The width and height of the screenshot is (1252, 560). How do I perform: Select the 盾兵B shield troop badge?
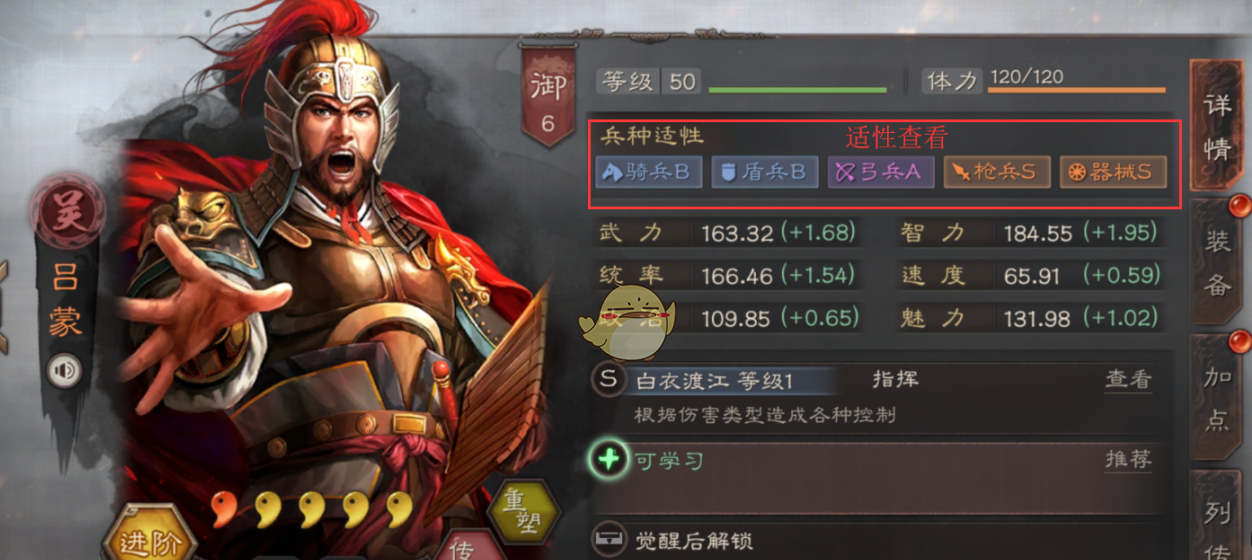click(x=765, y=172)
